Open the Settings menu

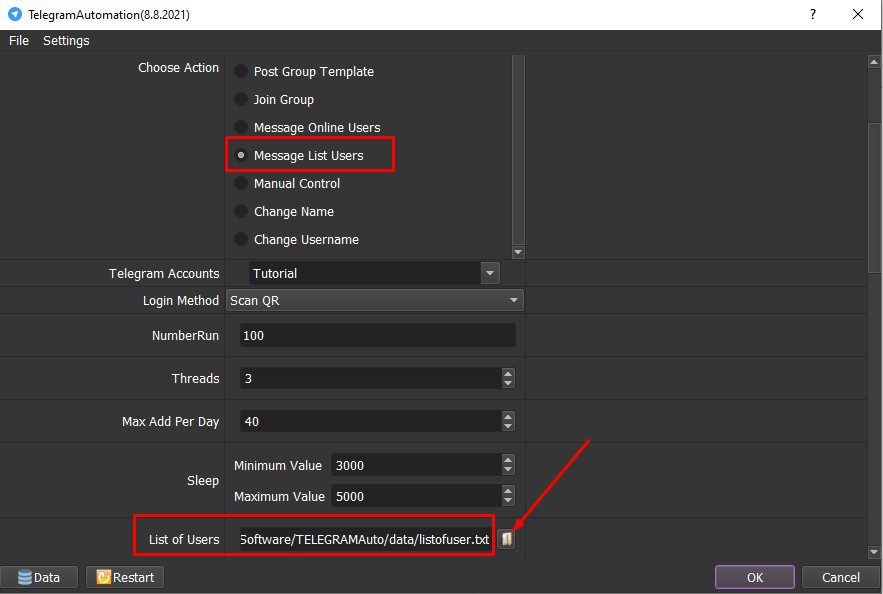tap(66, 41)
